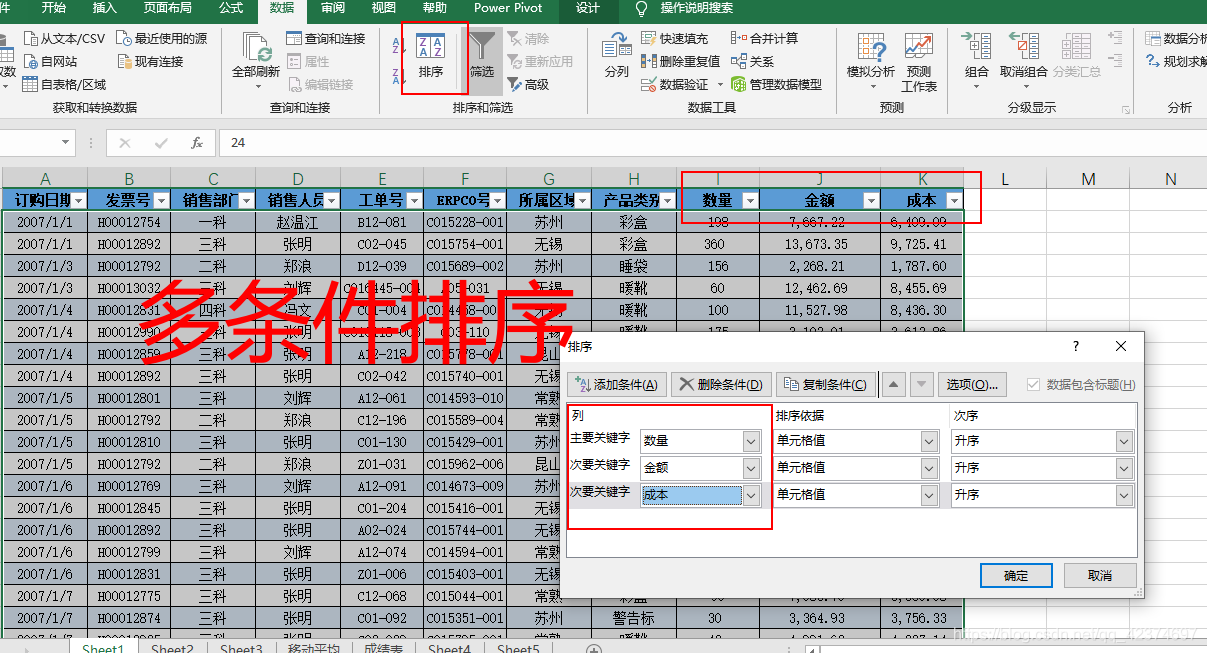Open filter dropdown on 成本 header
Viewport: 1207px width, 653px height.
tap(953, 201)
